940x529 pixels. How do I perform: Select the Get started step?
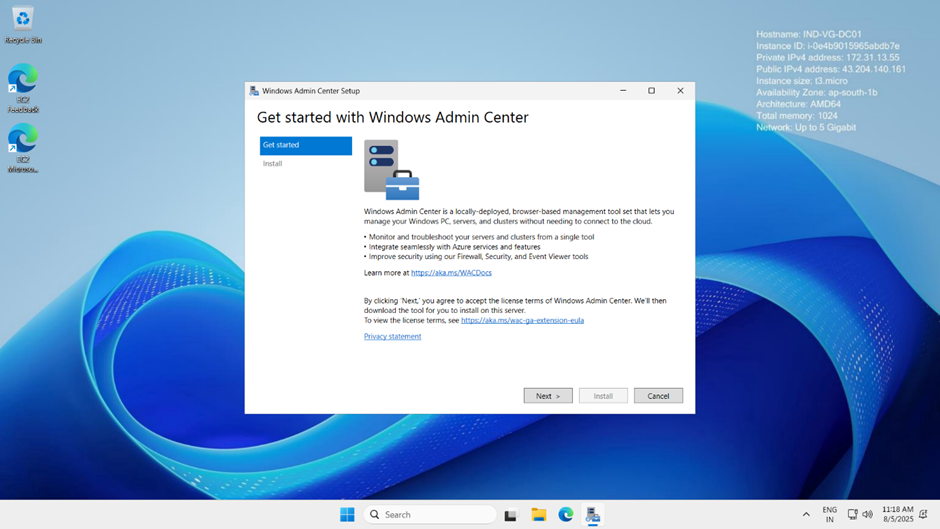coord(306,145)
